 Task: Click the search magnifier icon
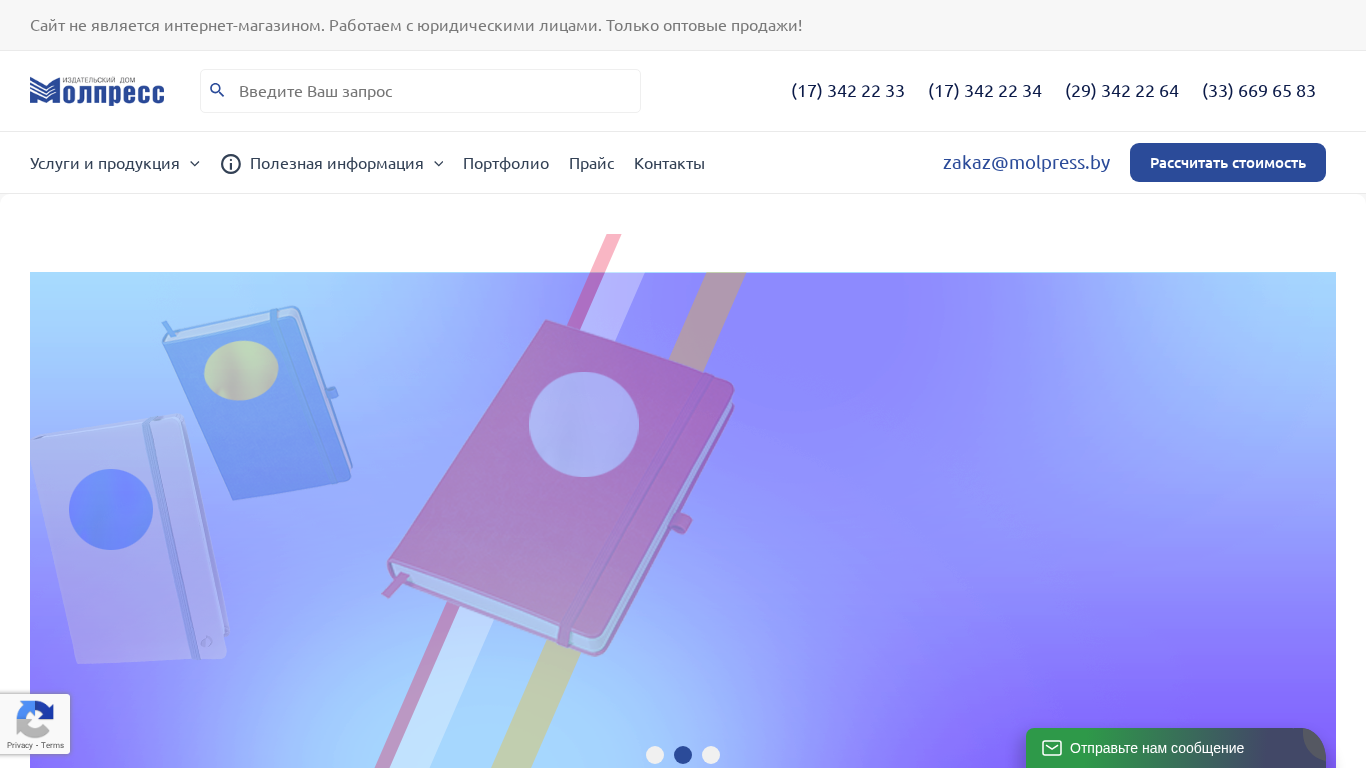[217, 91]
